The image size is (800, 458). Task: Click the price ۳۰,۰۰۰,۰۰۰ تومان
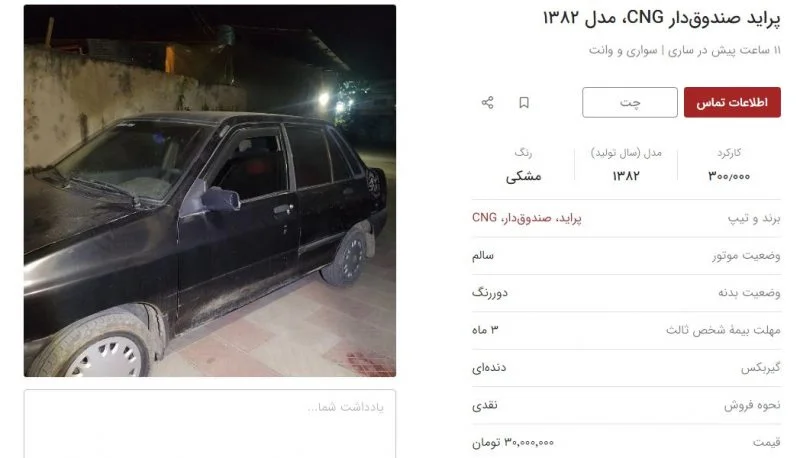513,442
